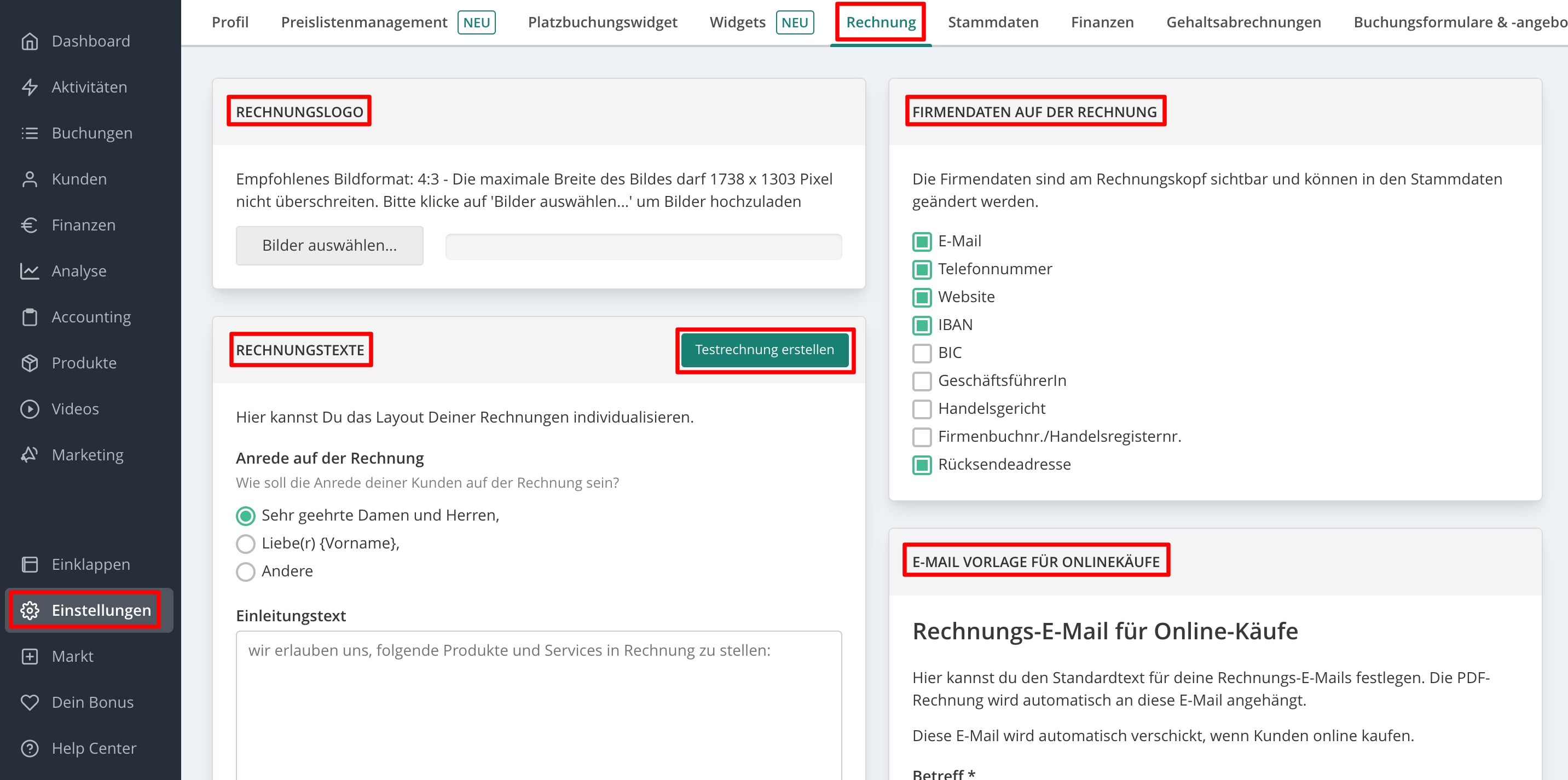This screenshot has width=1568, height=780.
Task: Click into the Einleitungstext text area
Action: [x=539, y=705]
